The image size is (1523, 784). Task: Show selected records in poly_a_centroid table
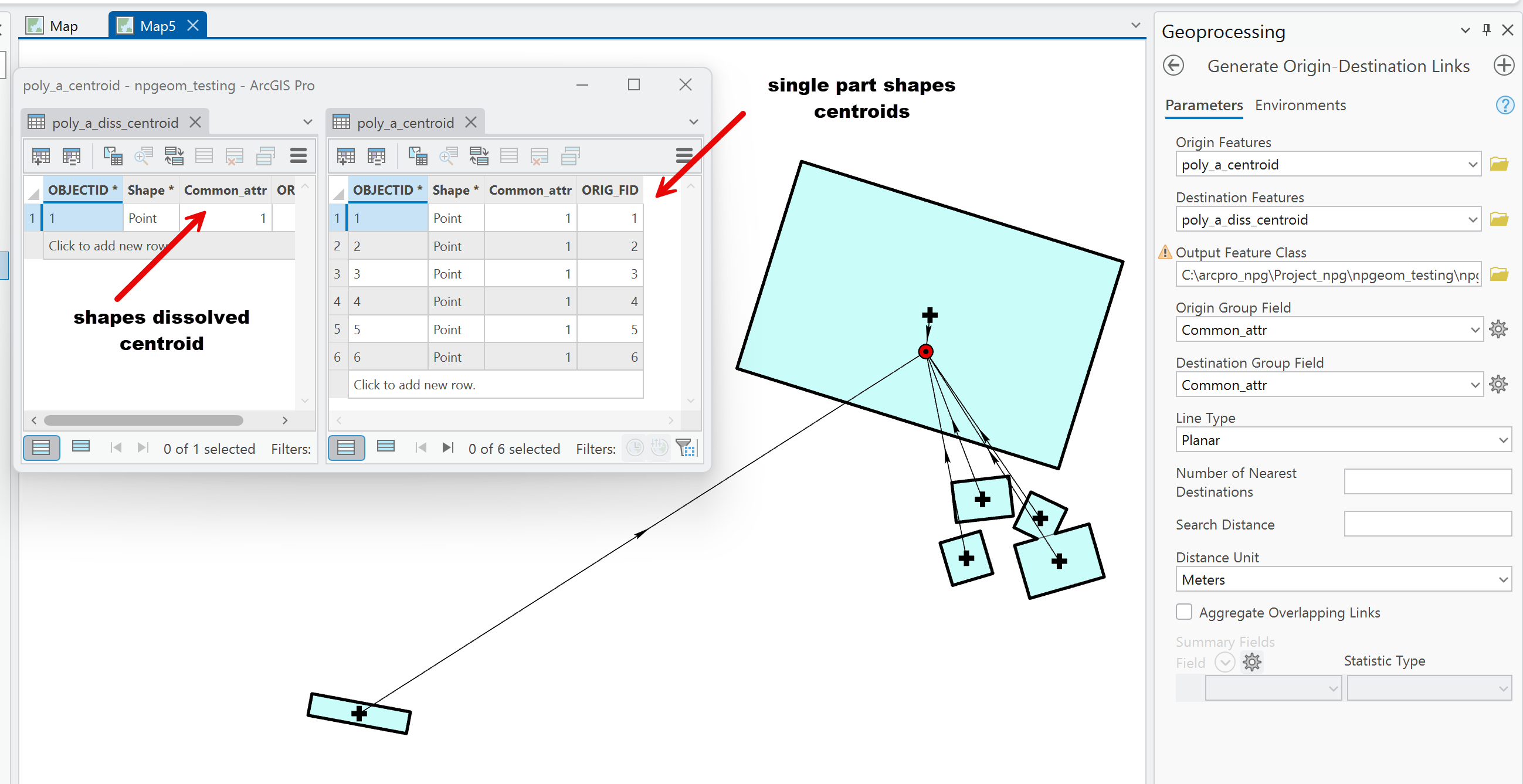pos(386,447)
